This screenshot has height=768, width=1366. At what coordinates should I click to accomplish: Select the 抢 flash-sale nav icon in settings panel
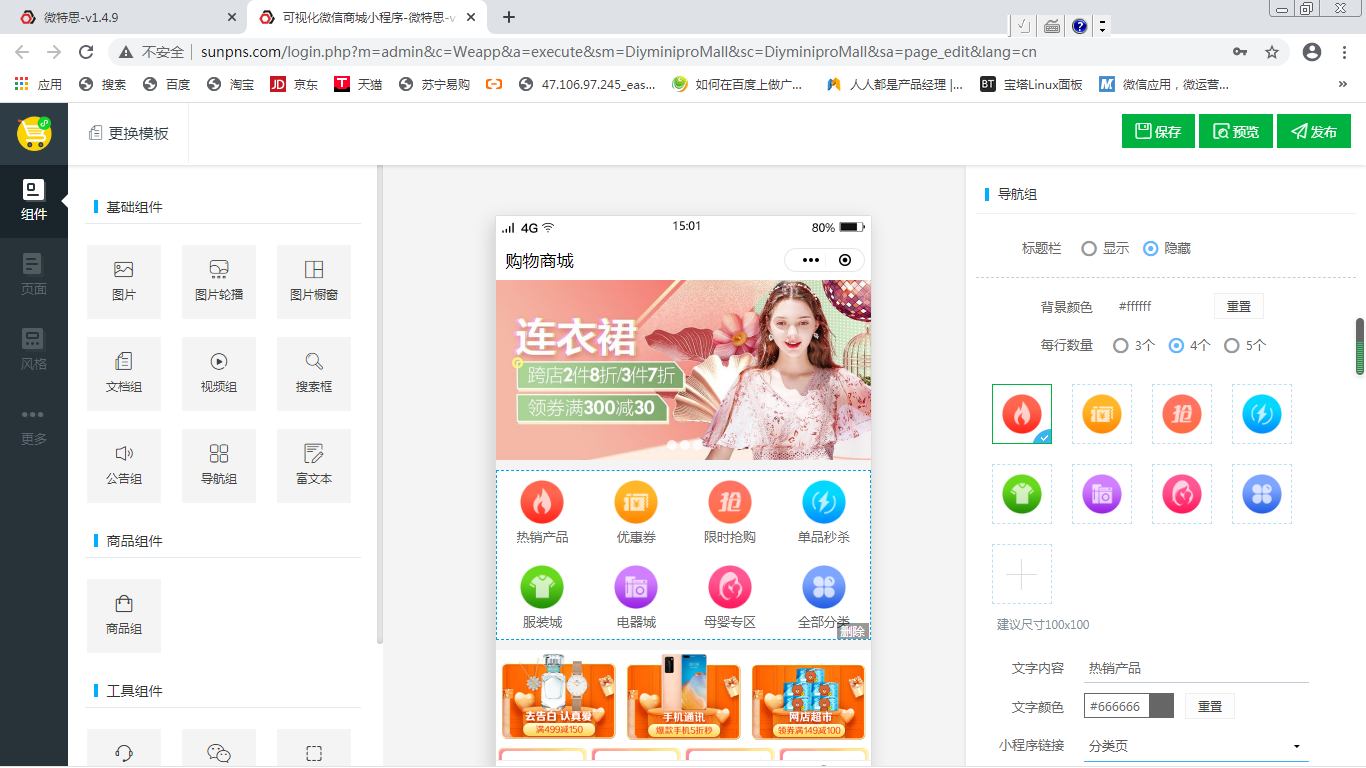1182,414
